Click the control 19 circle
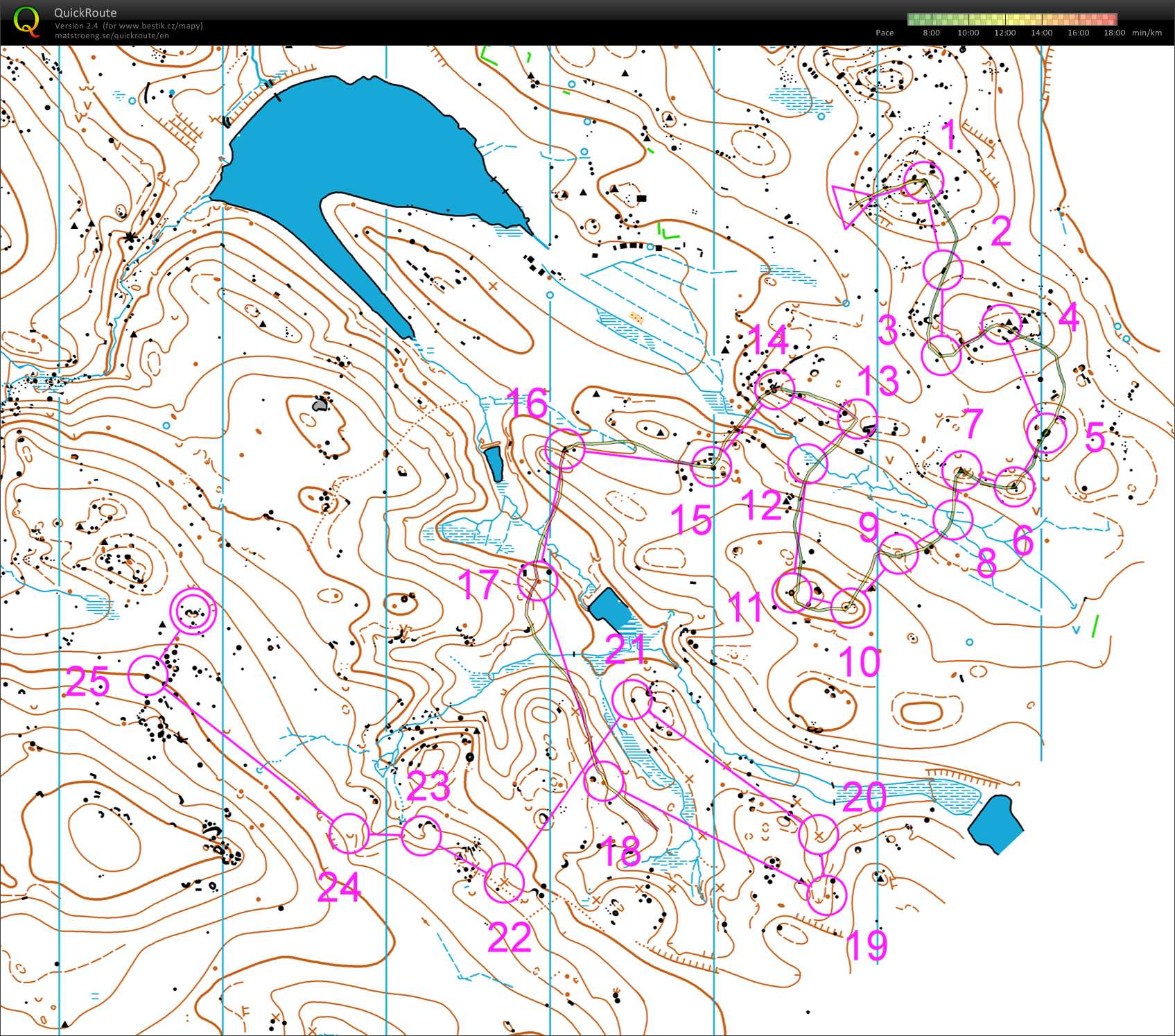The width and height of the screenshot is (1175, 1036). (827, 895)
